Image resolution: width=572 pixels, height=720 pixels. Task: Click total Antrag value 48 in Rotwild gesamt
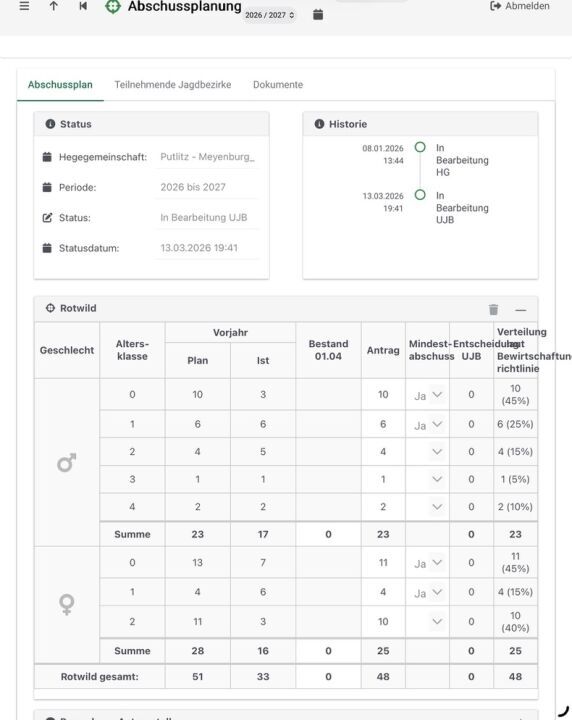pyautogui.click(x=383, y=677)
